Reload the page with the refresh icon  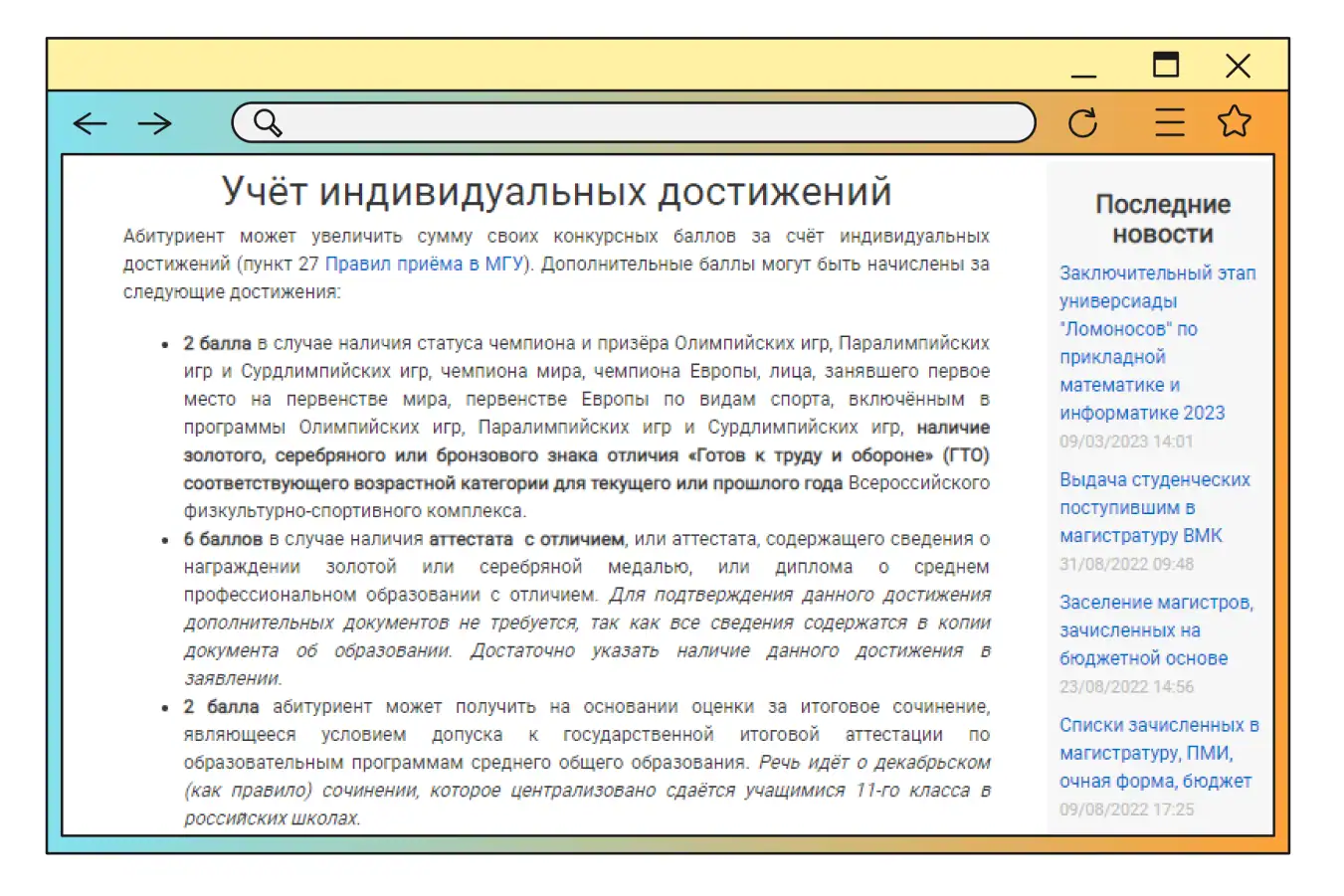click(1082, 122)
